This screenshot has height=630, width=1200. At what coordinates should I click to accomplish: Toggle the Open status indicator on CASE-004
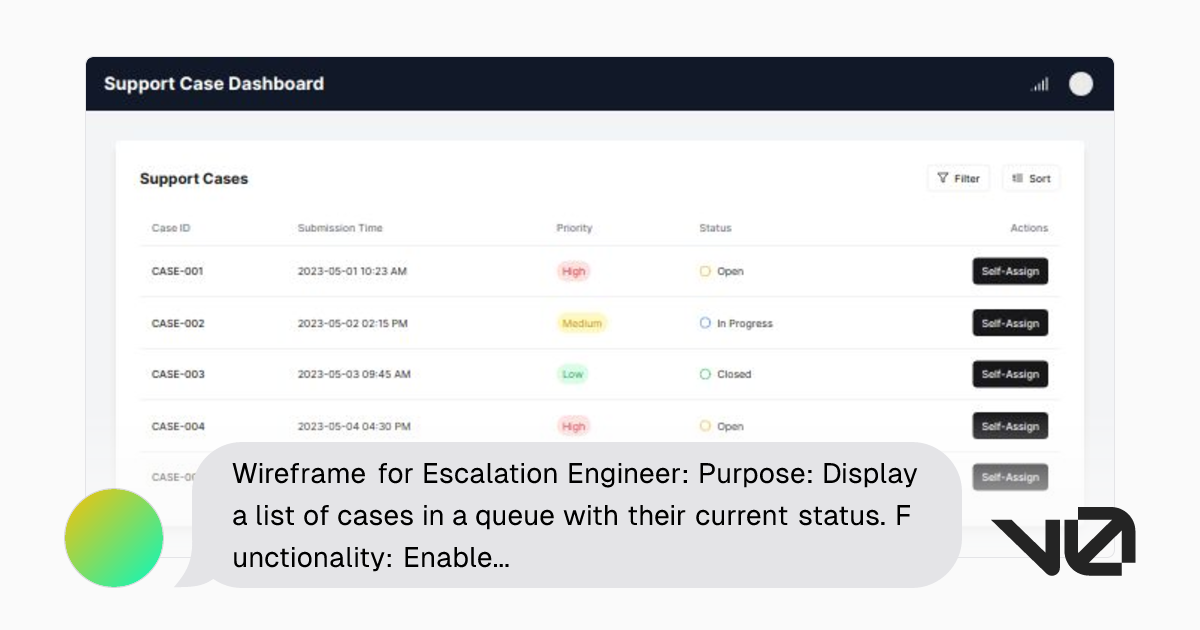[704, 426]
